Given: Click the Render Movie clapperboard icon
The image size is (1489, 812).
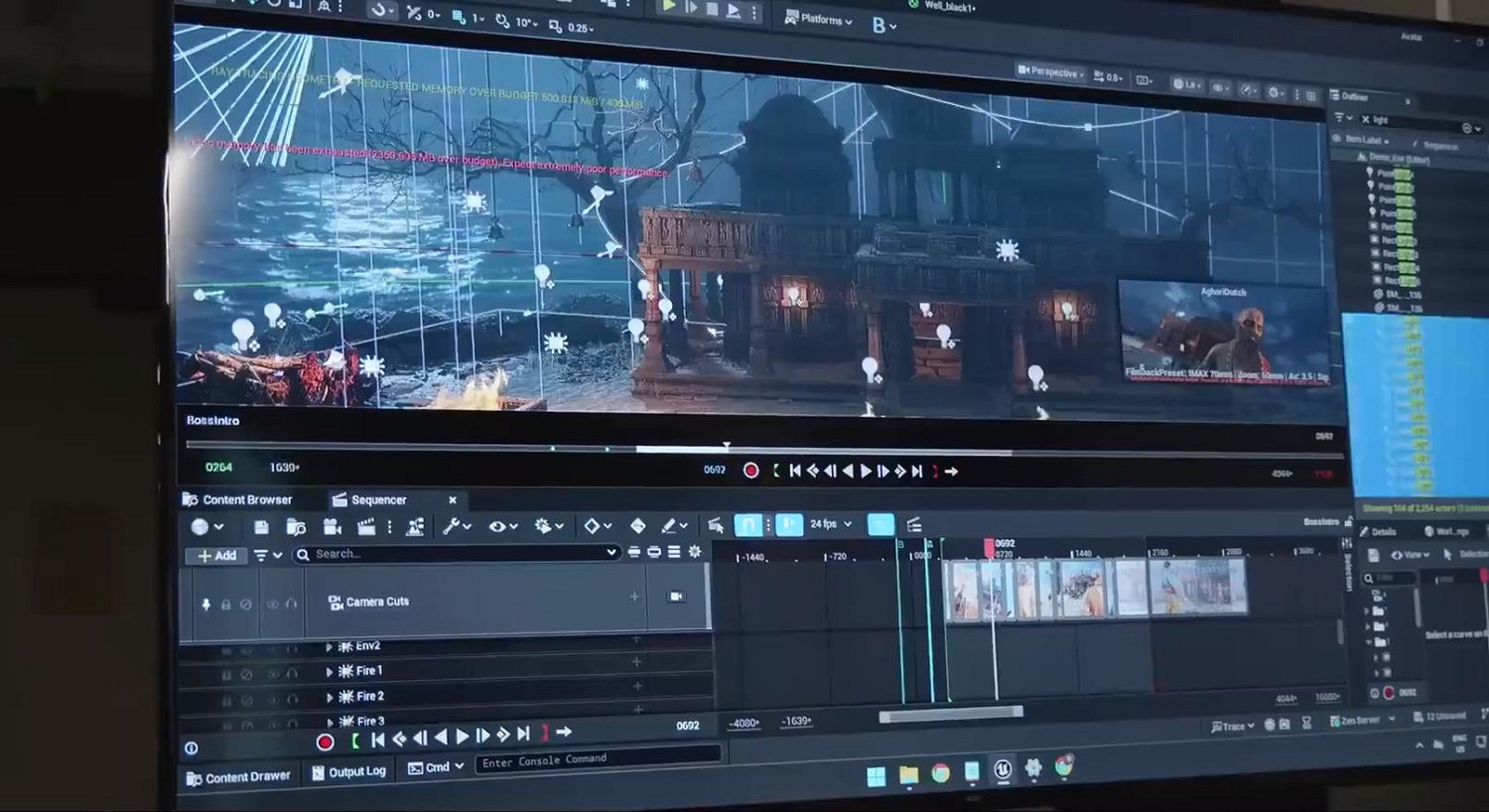Looking at the screenshot, I should (366, 527).
